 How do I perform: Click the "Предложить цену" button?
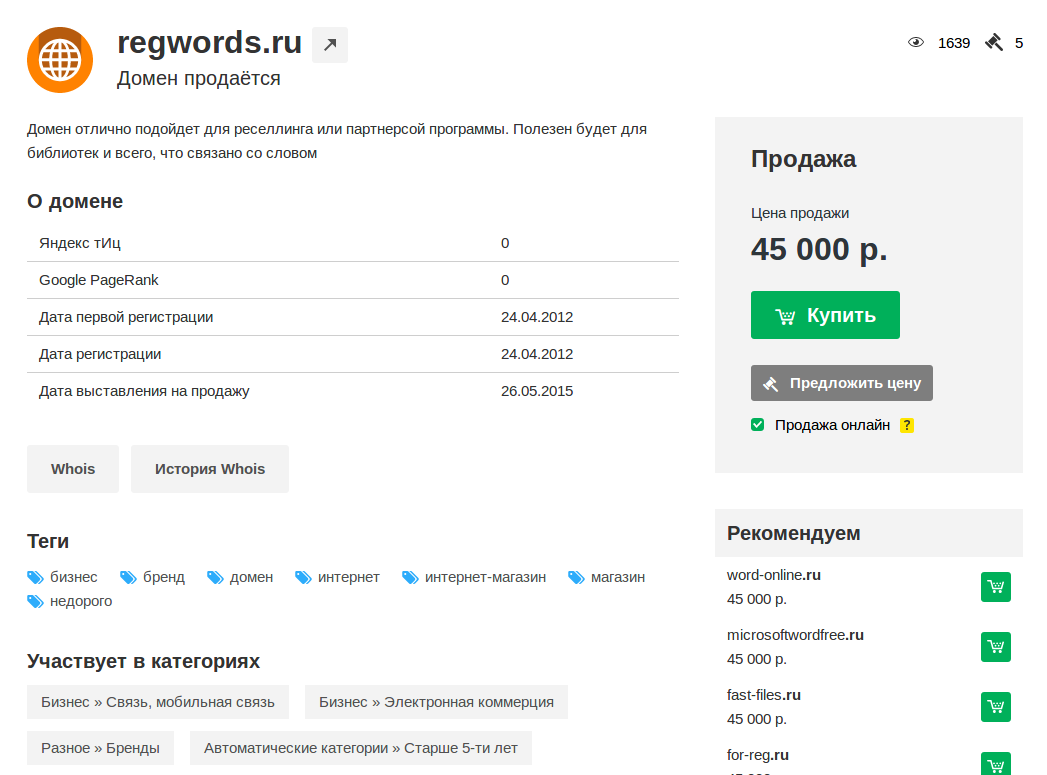[841, 383]
